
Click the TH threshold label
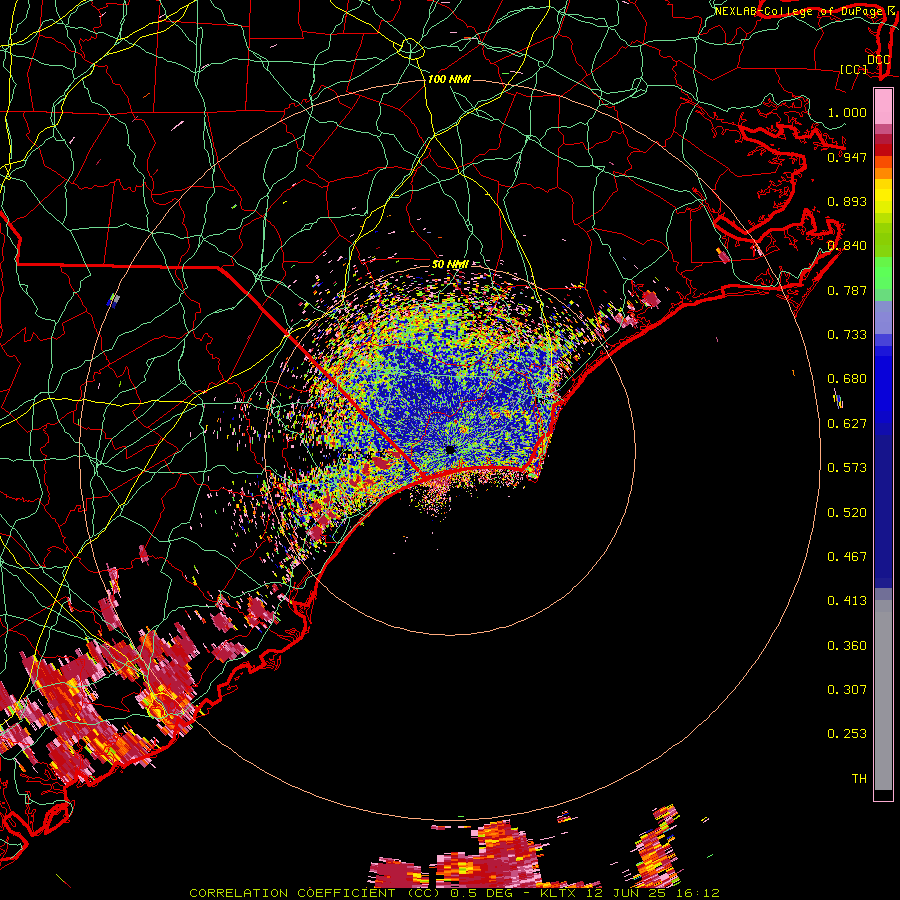point(859,779)
